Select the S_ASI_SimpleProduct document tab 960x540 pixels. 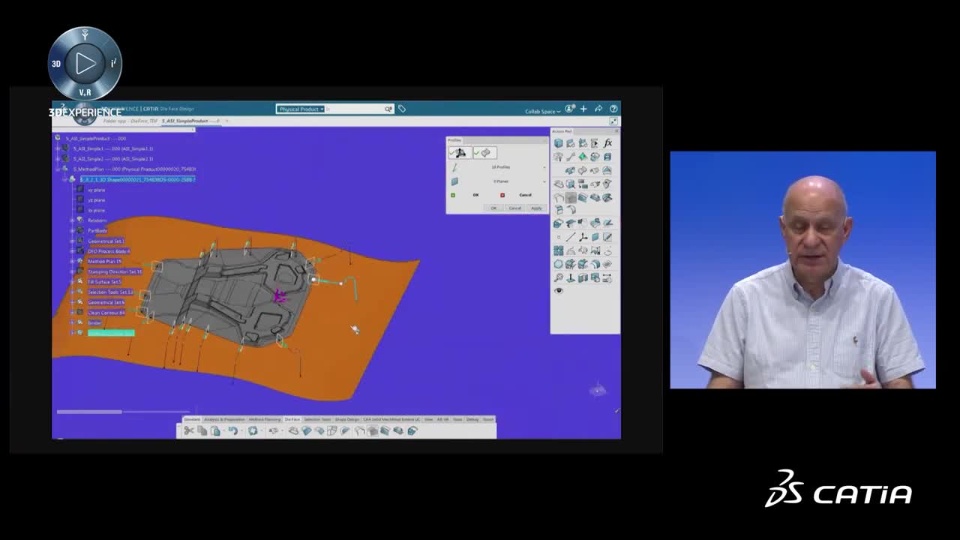(190, 121)
